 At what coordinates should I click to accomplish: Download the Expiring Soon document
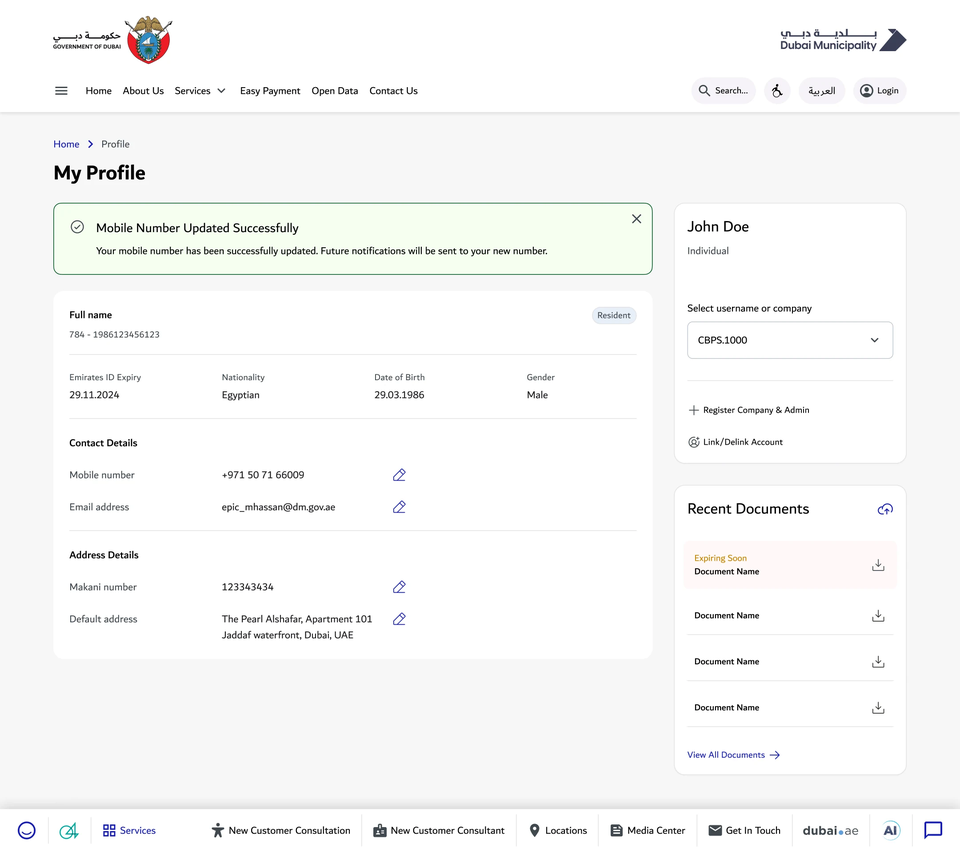[878, 565]
